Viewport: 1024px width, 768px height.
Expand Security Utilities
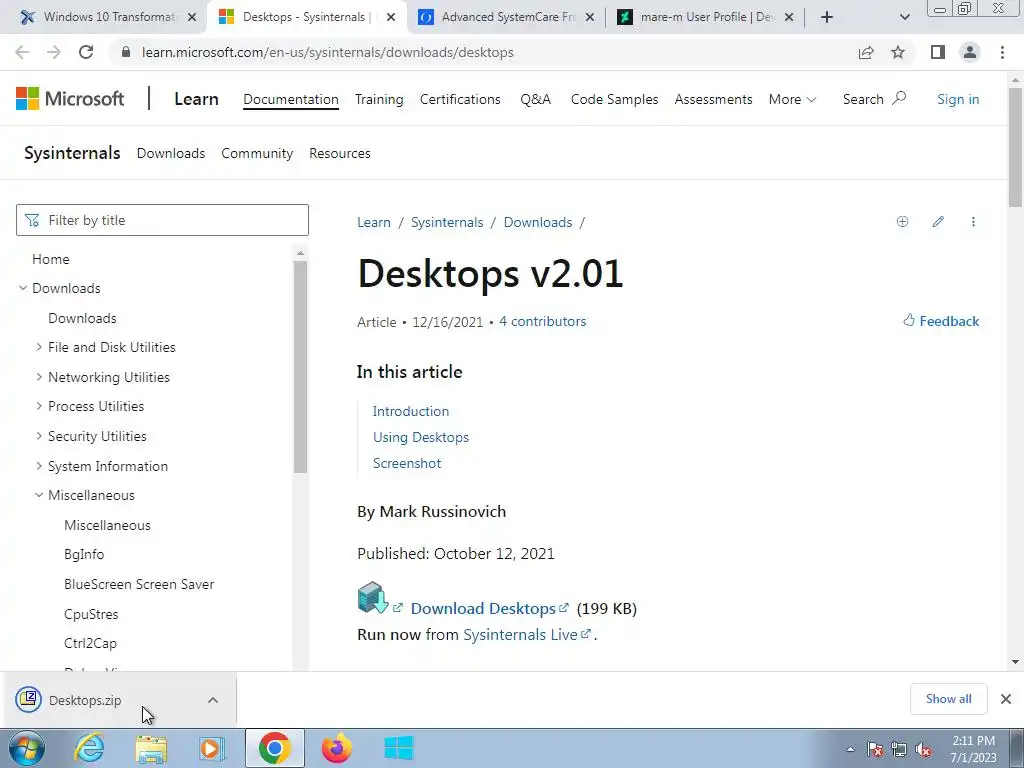(39, 436)
